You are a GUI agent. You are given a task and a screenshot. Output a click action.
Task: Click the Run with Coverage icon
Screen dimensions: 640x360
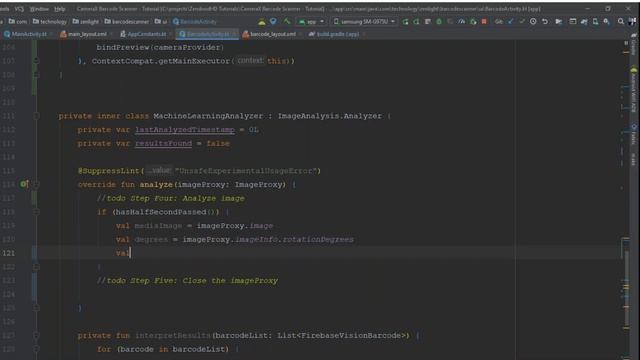click(450, 21)
